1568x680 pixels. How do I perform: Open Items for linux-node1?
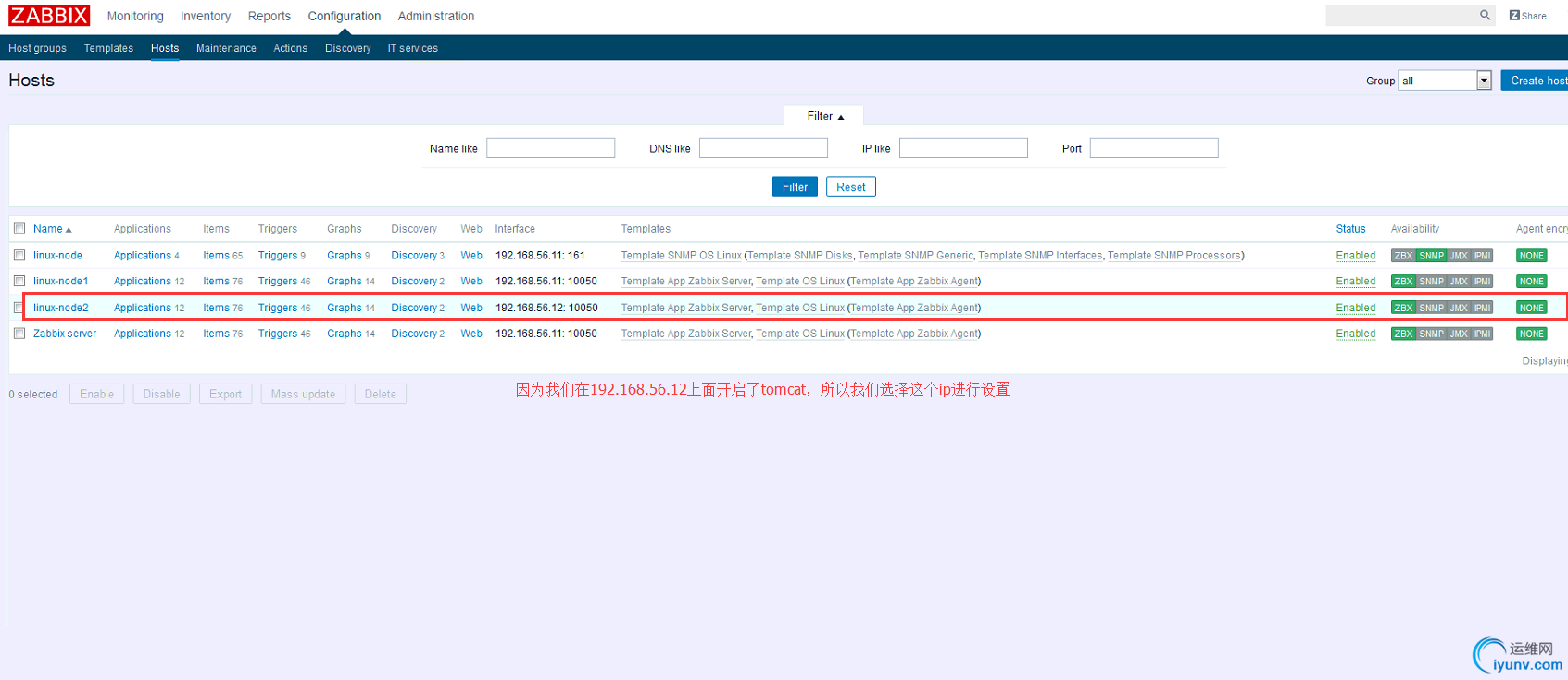tap(216, 282)
